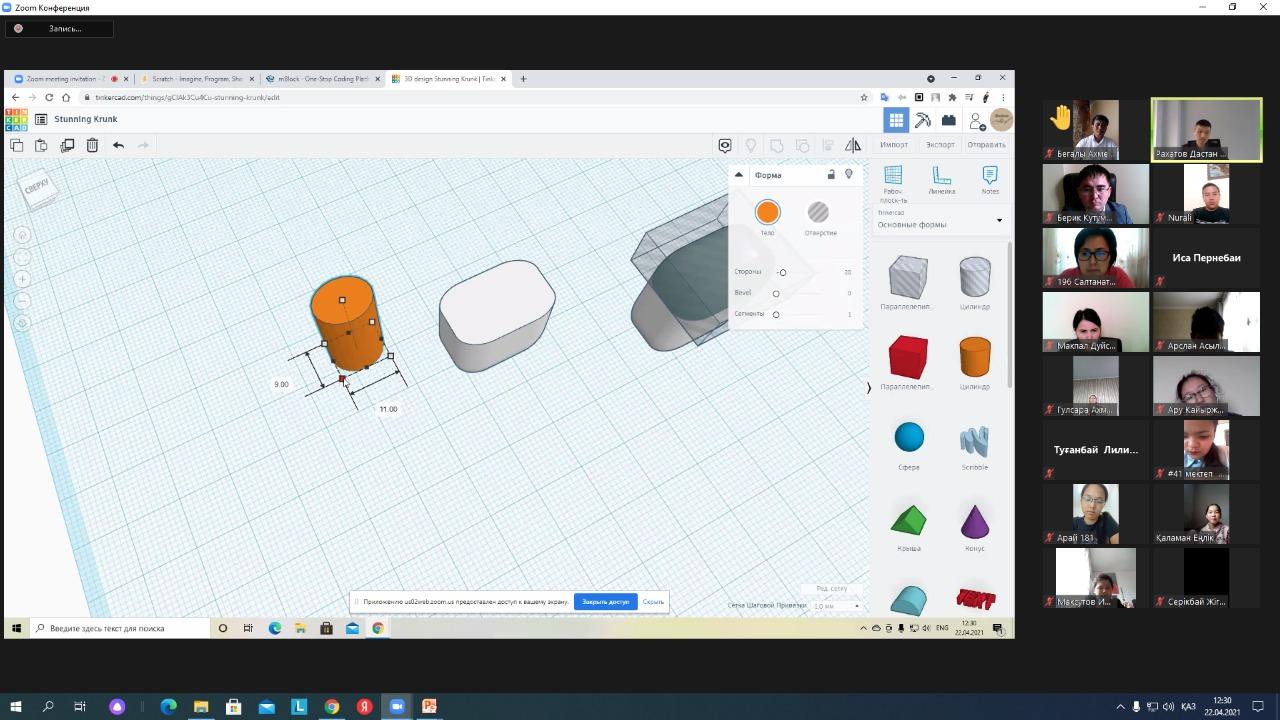The height and width of the screenshot is (720, 1280).
Task: Click the blue Закрыть доступ button
Action: pyautogui.click(x=605, y=602)
